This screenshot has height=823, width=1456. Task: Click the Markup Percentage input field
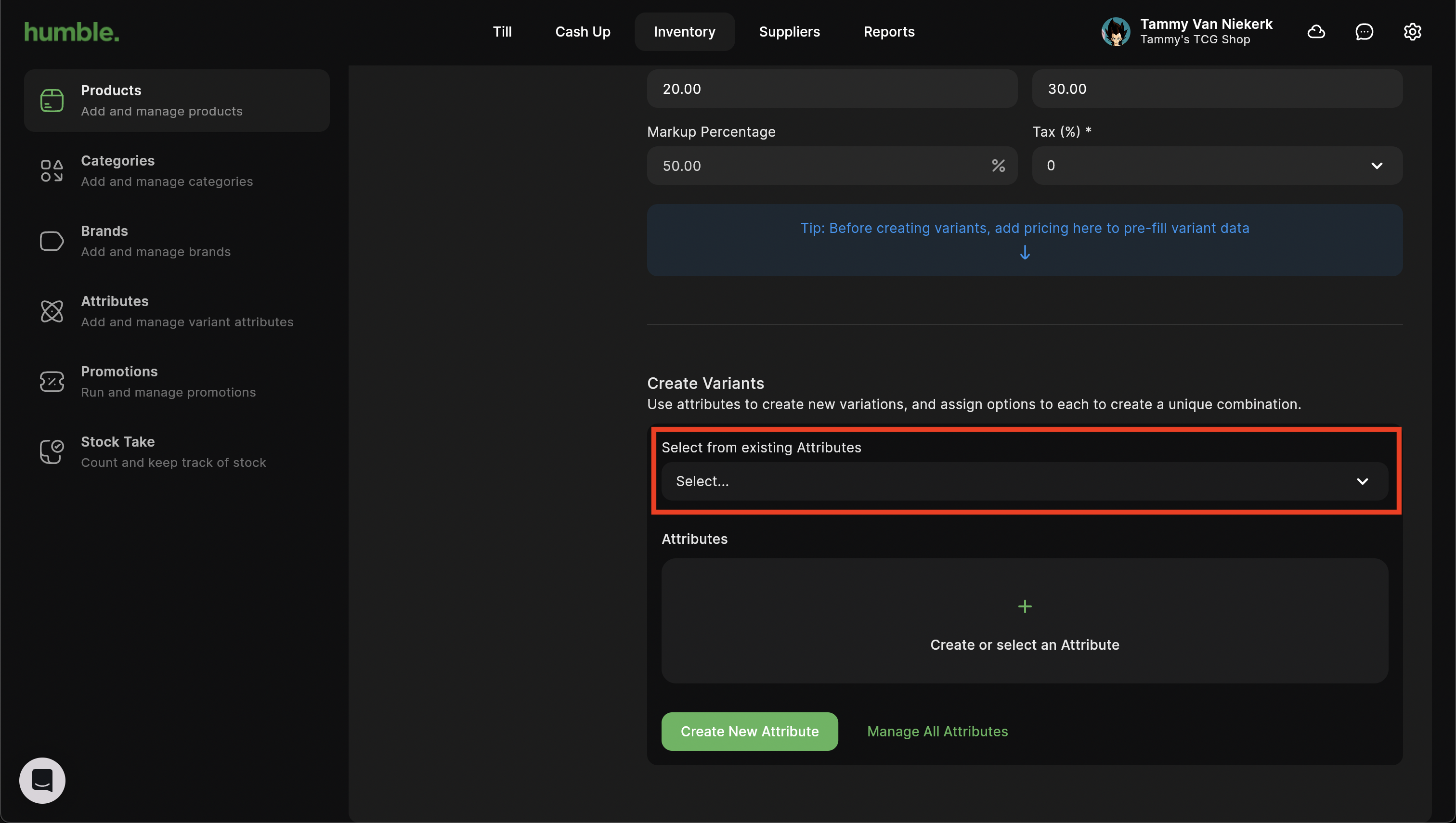tap(820, 166)
